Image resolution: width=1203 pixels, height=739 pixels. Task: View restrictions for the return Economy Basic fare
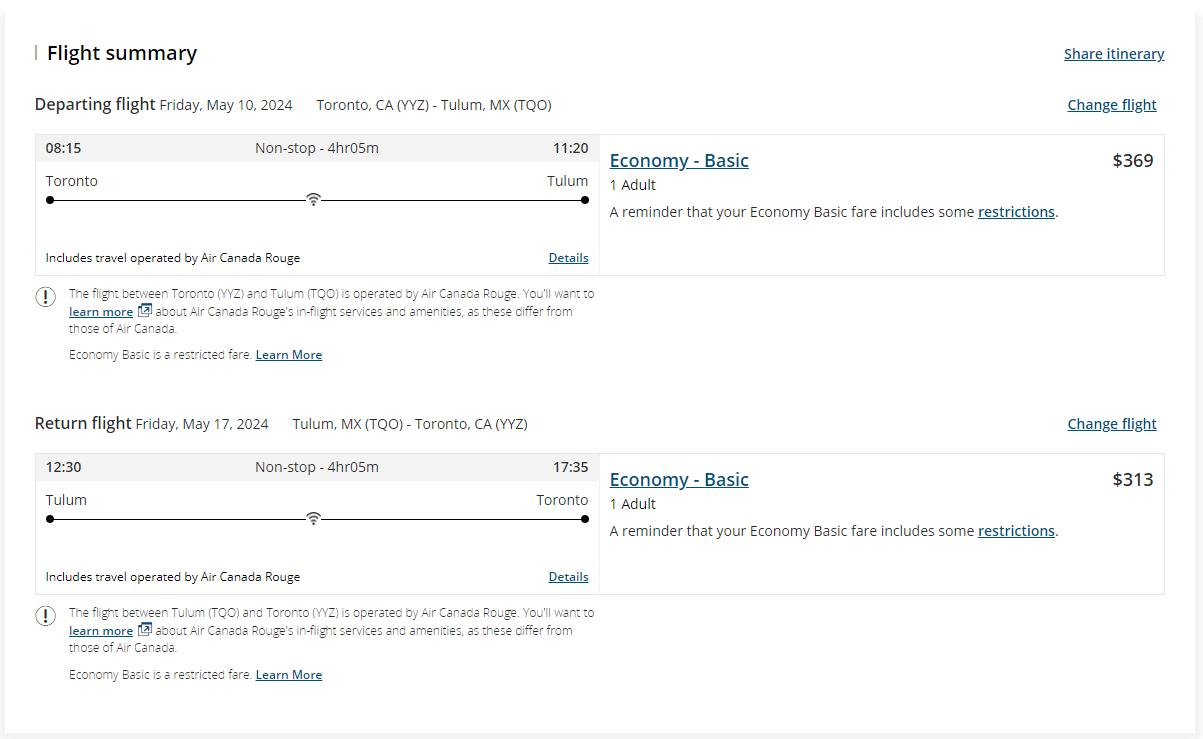(1016, 531)
